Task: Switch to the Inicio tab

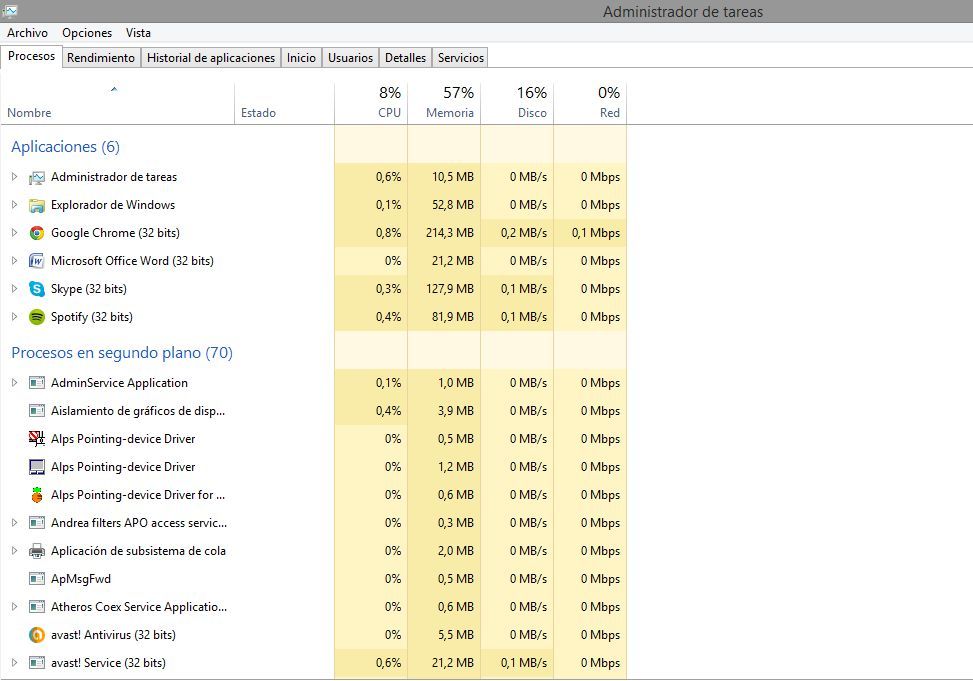Action: coord(302,58)
